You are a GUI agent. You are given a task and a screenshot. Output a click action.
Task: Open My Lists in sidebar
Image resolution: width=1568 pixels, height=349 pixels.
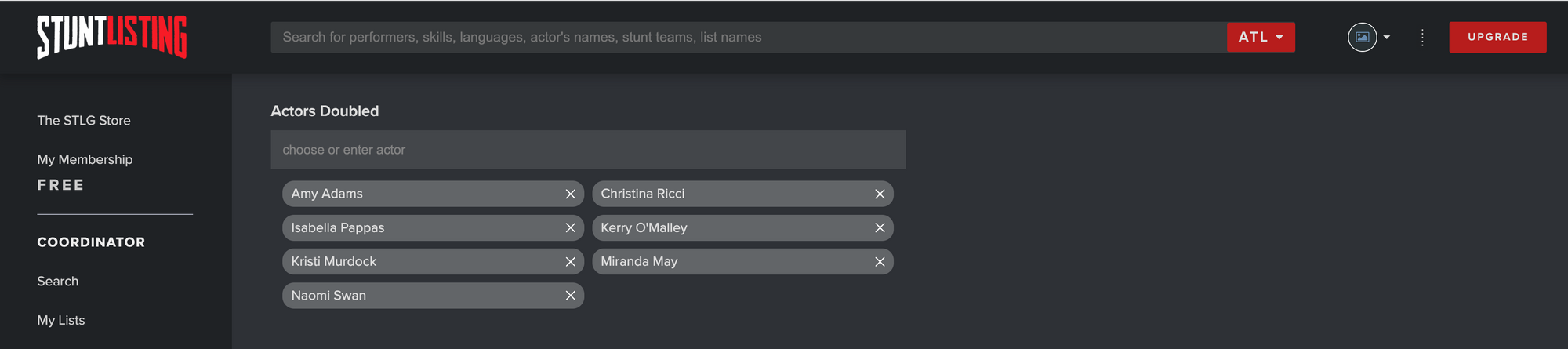(60, 320)
